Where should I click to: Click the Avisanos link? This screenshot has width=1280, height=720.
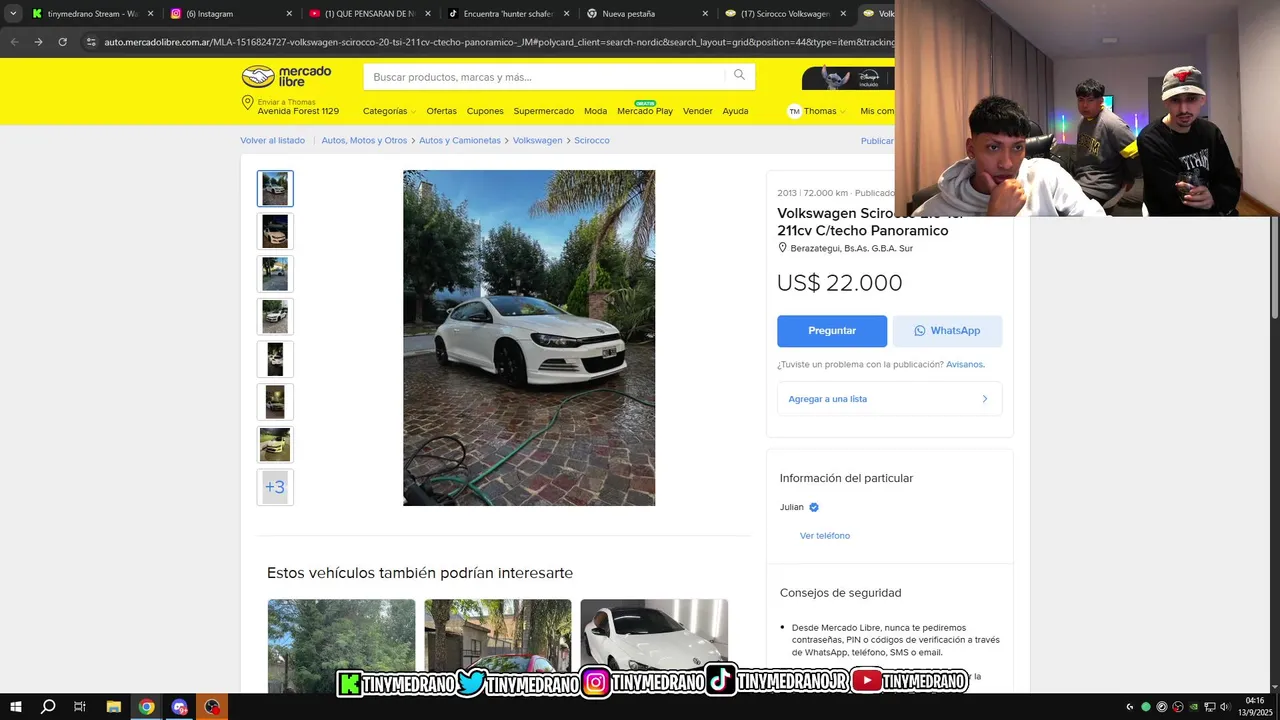[965, 365]
